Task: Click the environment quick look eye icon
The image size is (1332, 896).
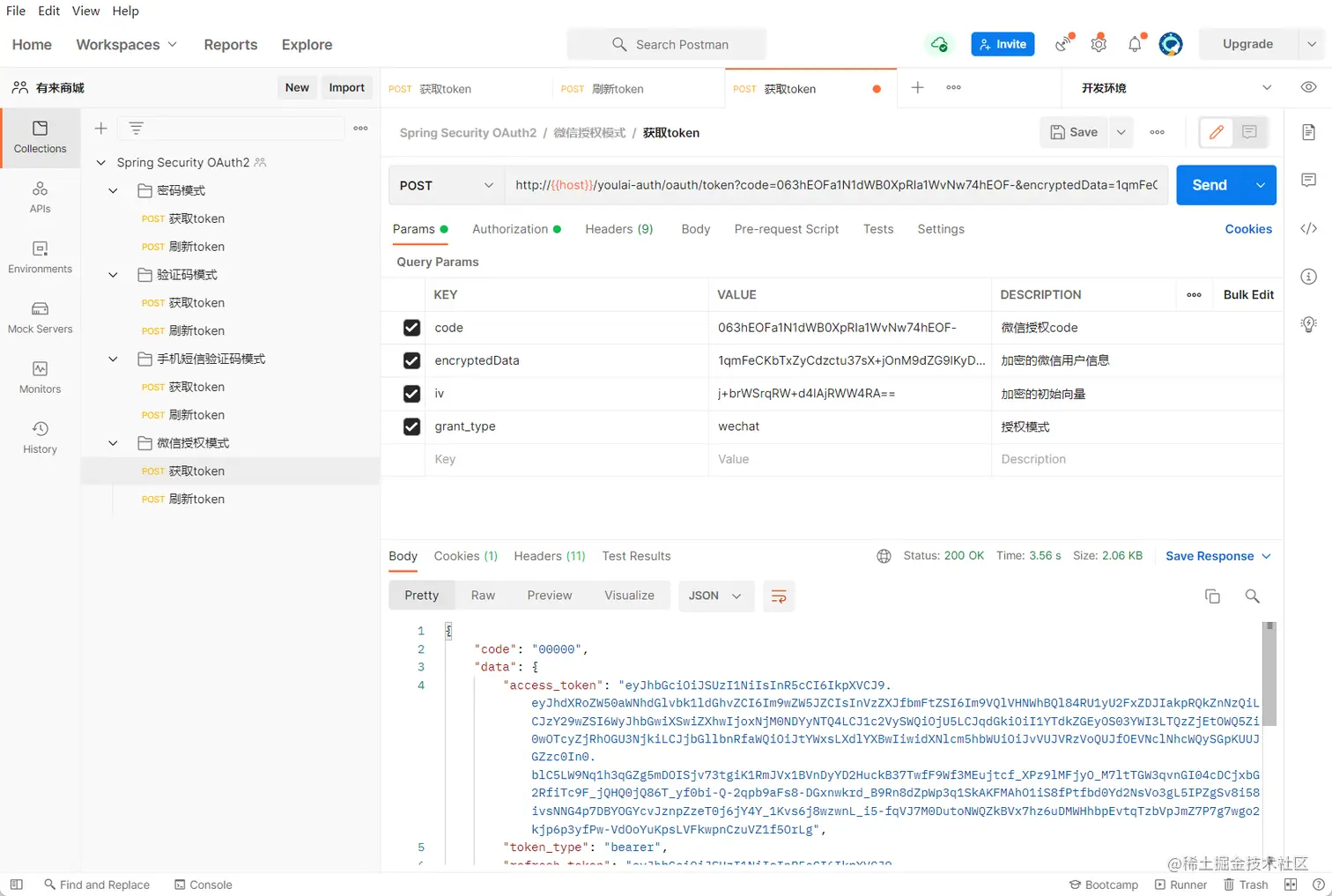Action: click(x=1308, y=87)
